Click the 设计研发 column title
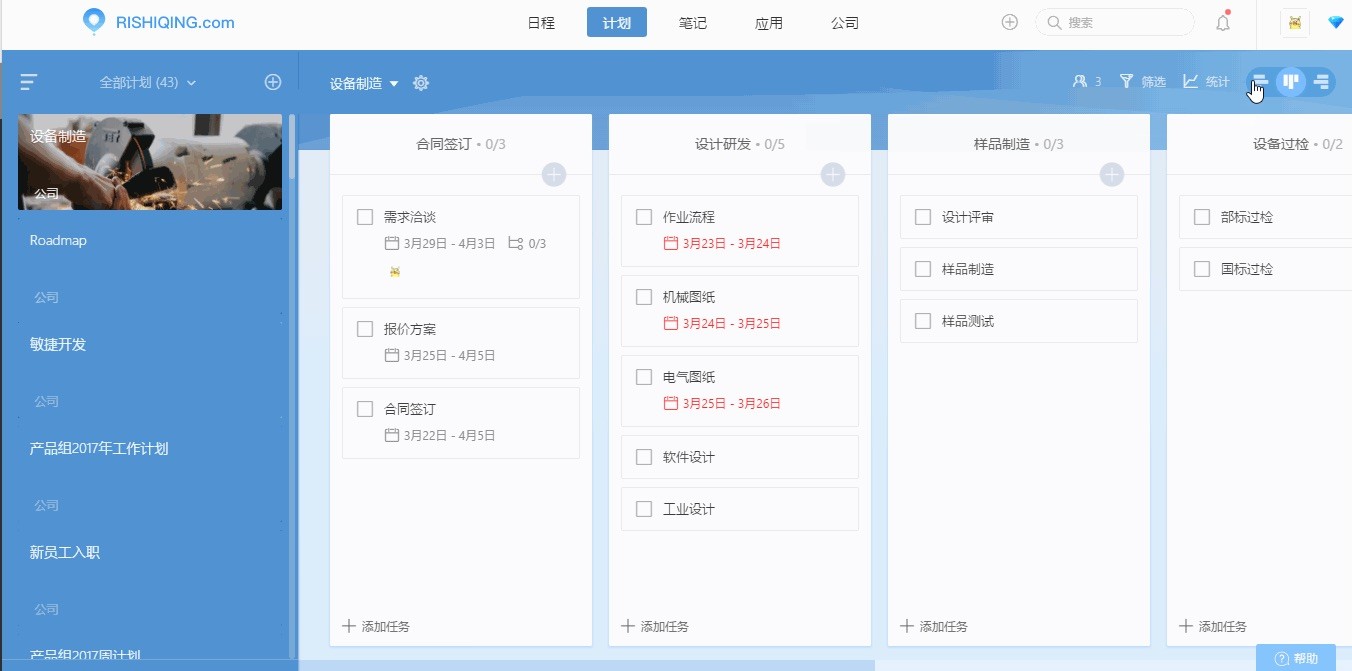 pyautogui.click(x=722, y=144)
